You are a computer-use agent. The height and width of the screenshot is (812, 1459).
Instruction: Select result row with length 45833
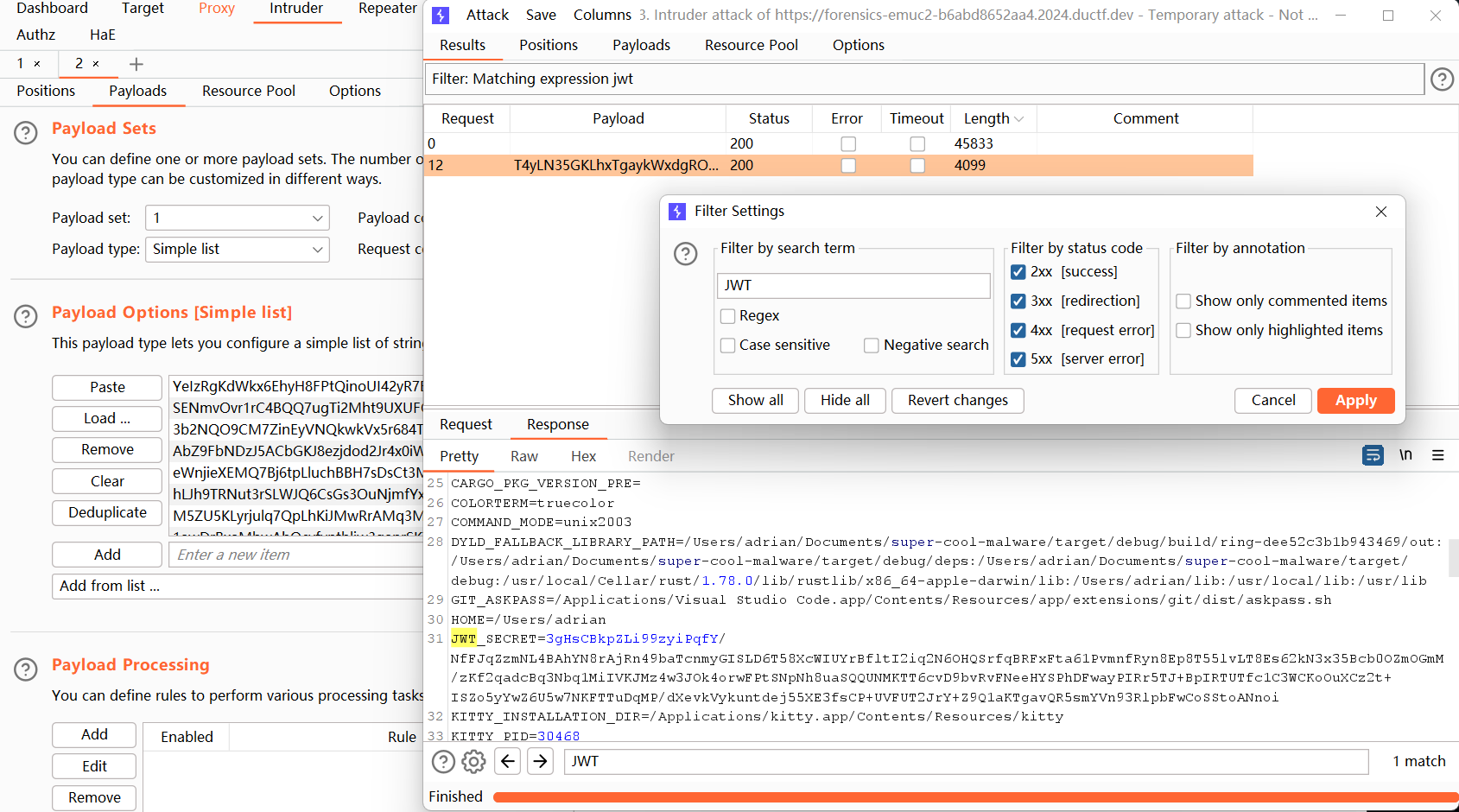pyautogui.click(x=839, y=144)
